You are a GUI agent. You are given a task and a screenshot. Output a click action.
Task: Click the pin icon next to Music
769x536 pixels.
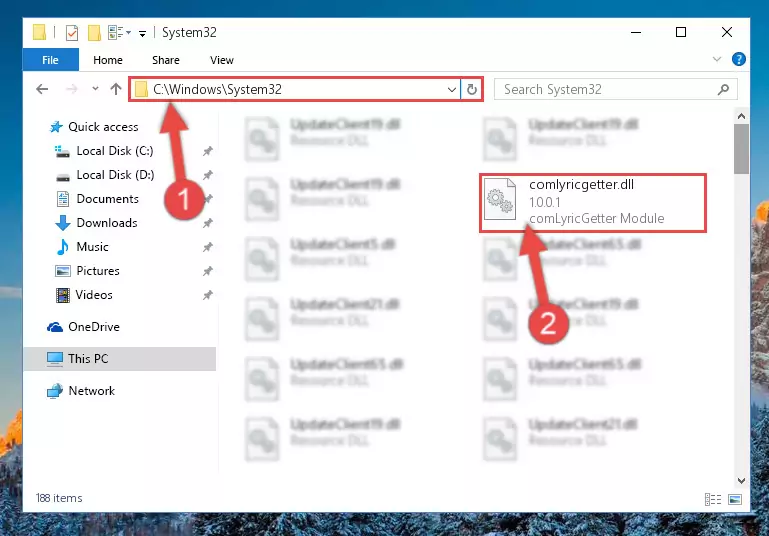click(207, 247)
